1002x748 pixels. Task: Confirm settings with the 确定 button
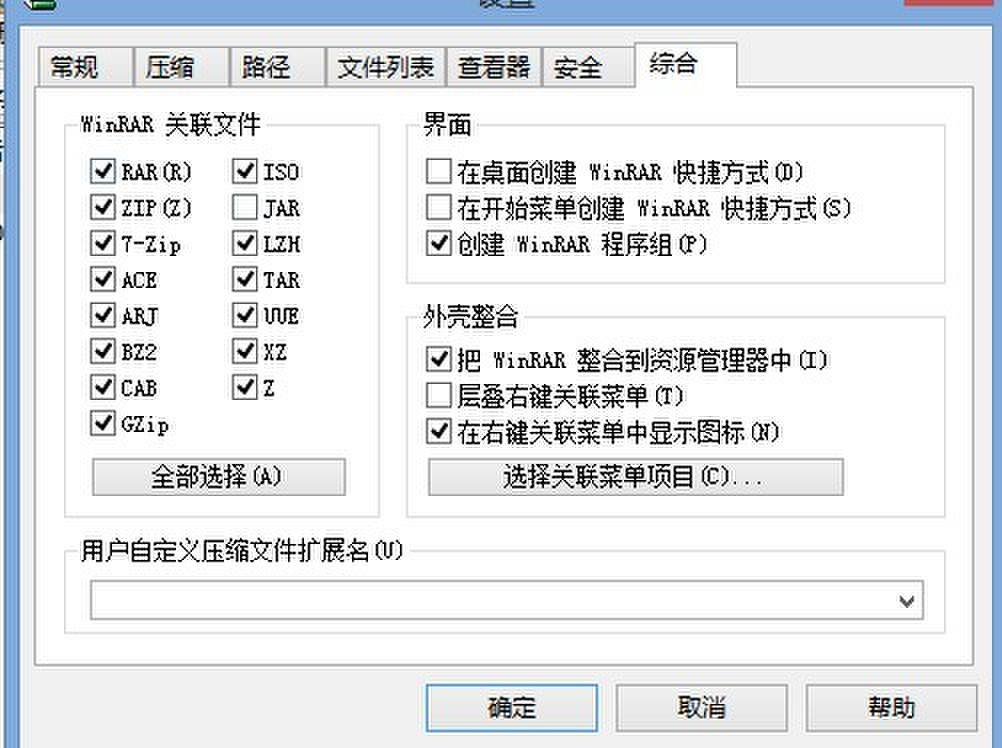[x=510, y=707]
